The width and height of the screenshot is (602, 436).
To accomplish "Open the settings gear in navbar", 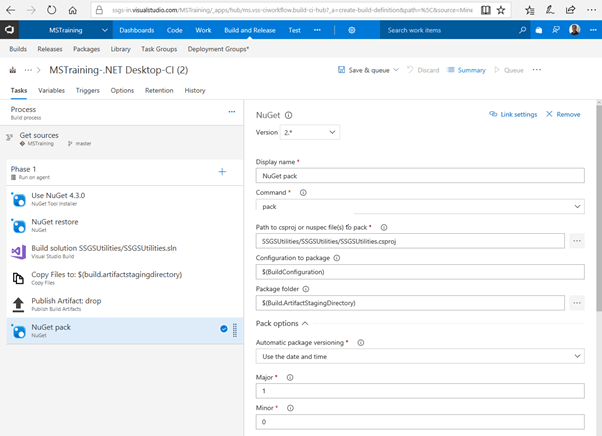I will [x=352, y=30].
